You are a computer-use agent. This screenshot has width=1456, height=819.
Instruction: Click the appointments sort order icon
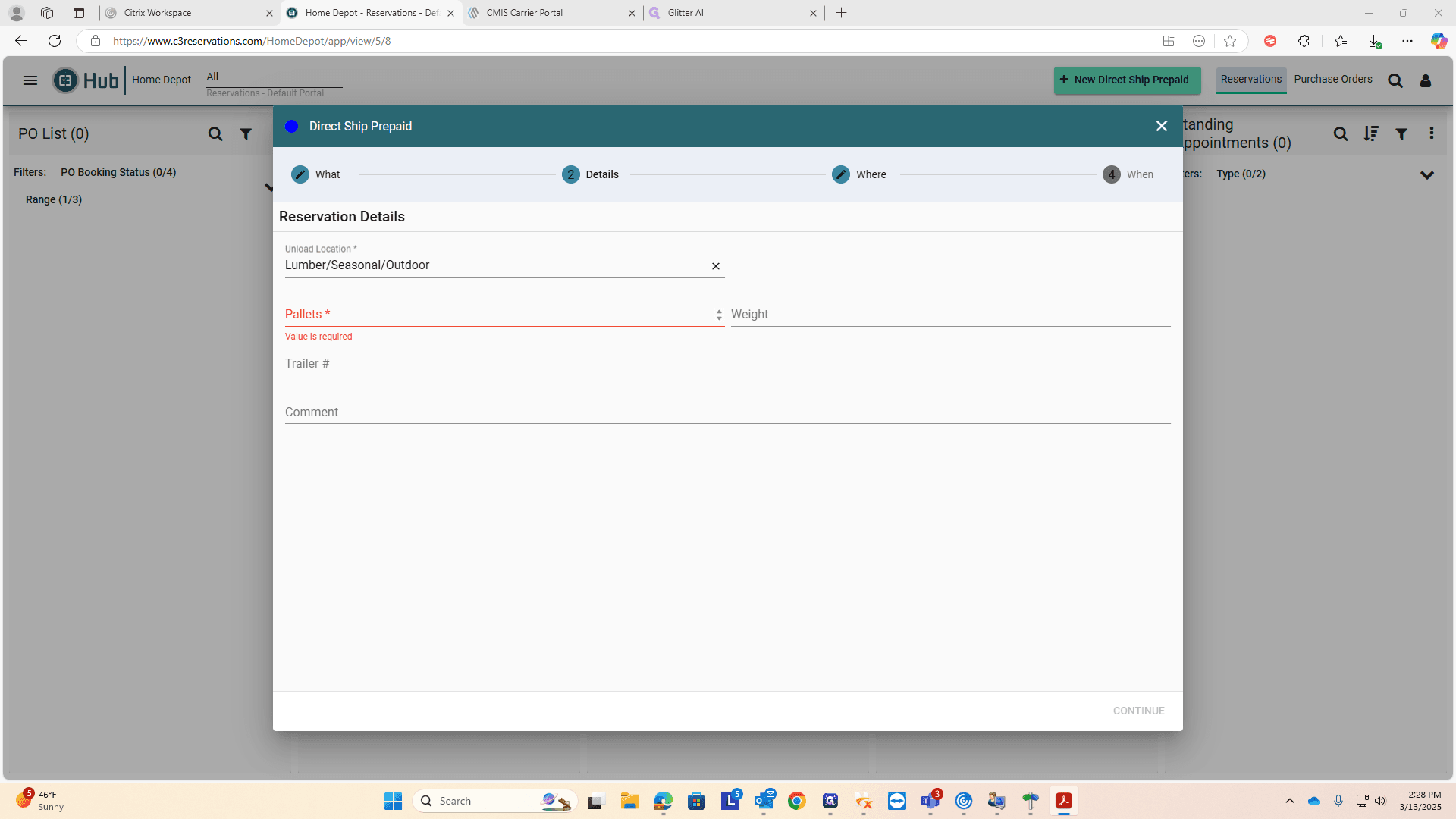[1371, 134]
